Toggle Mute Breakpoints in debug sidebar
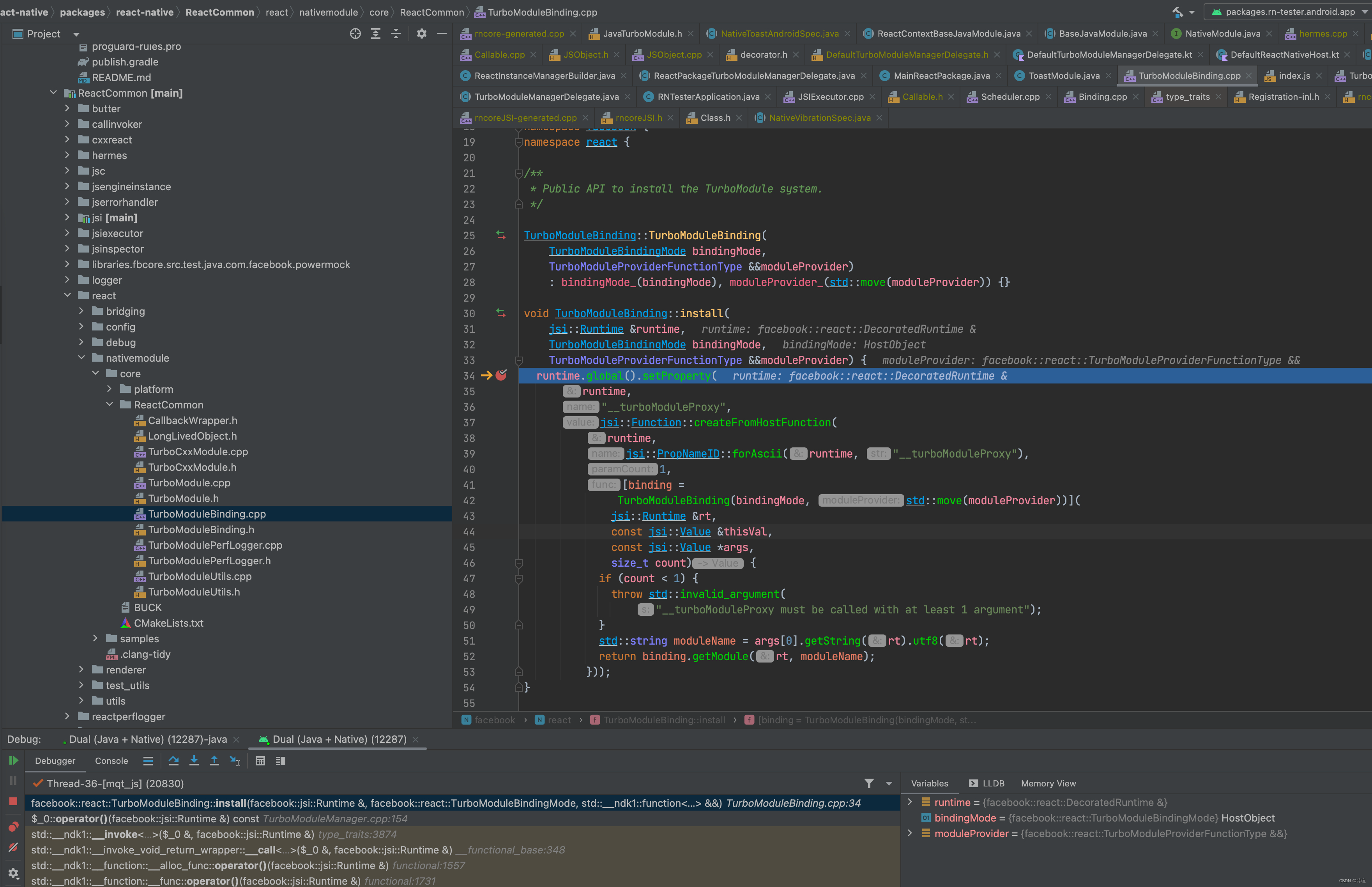This screenshot has width=1372, height=887. click(x=13, y=847)
